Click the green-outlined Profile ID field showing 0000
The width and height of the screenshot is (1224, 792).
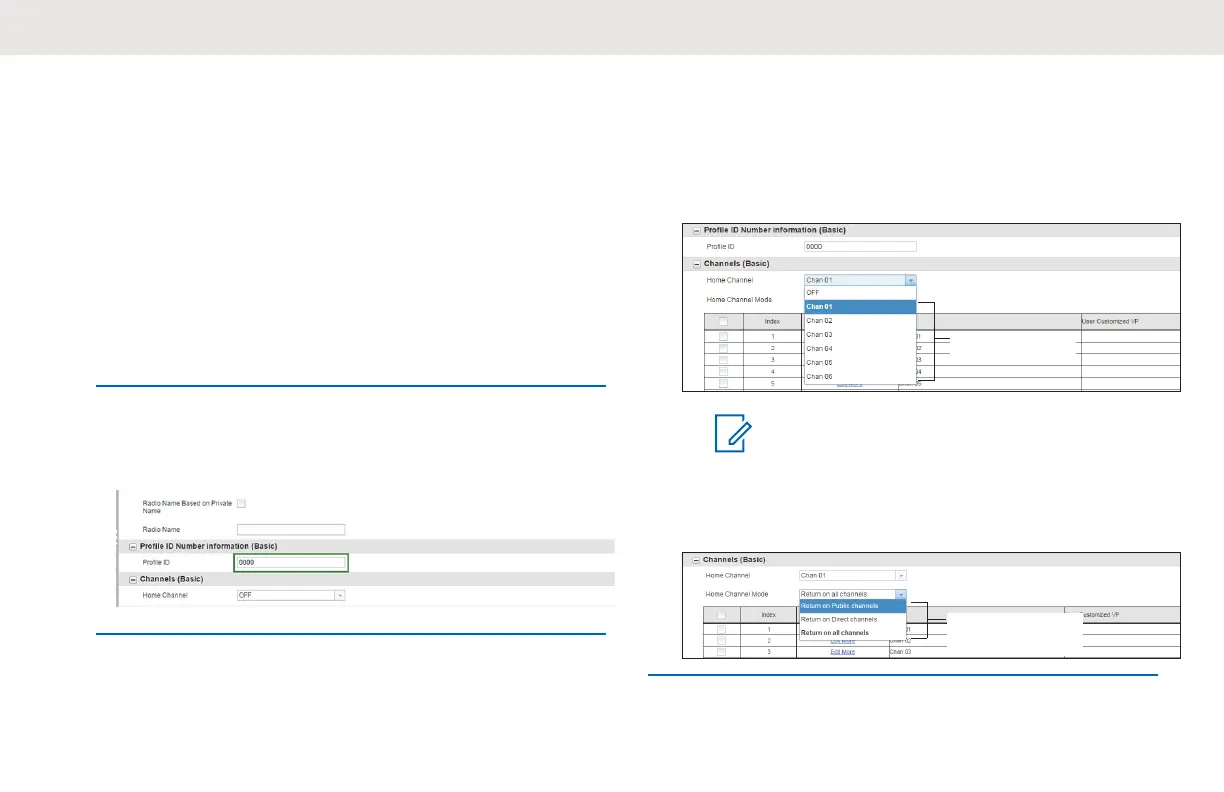click(x=291, y=563)
